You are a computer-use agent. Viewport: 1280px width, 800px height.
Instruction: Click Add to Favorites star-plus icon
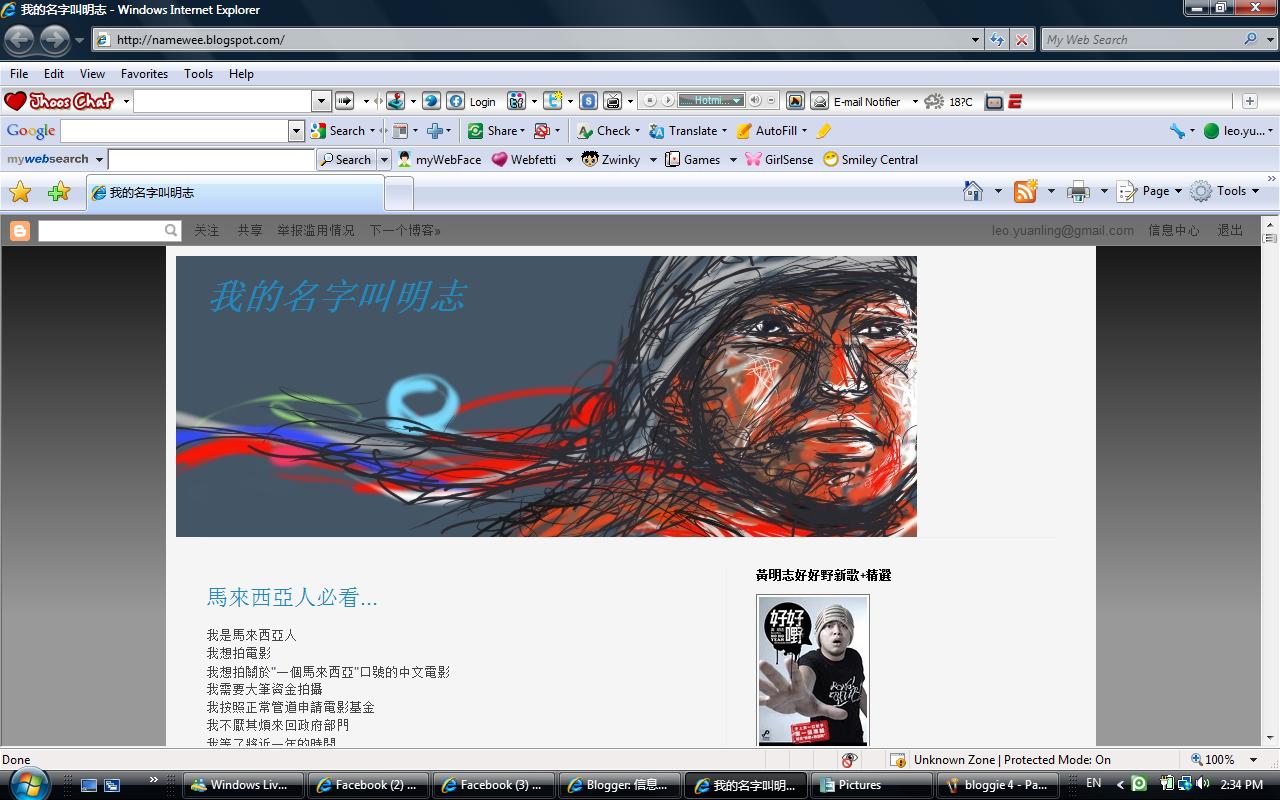[x=59, y=192]
